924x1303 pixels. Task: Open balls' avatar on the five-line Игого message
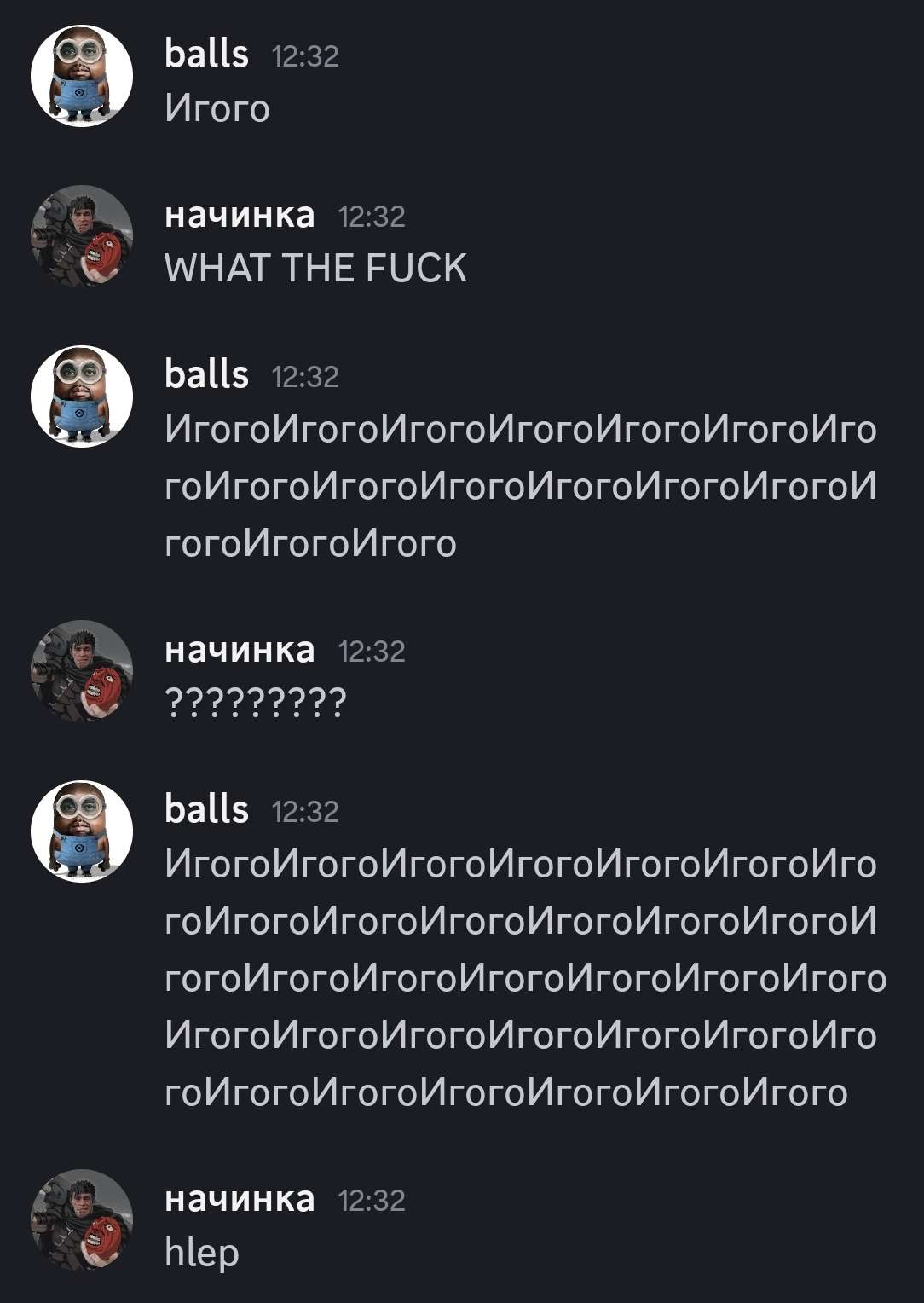tap(82, 831)
